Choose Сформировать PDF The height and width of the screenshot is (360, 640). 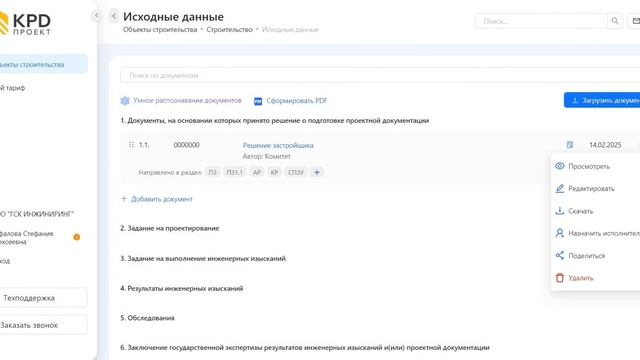(x=296, y=100)
